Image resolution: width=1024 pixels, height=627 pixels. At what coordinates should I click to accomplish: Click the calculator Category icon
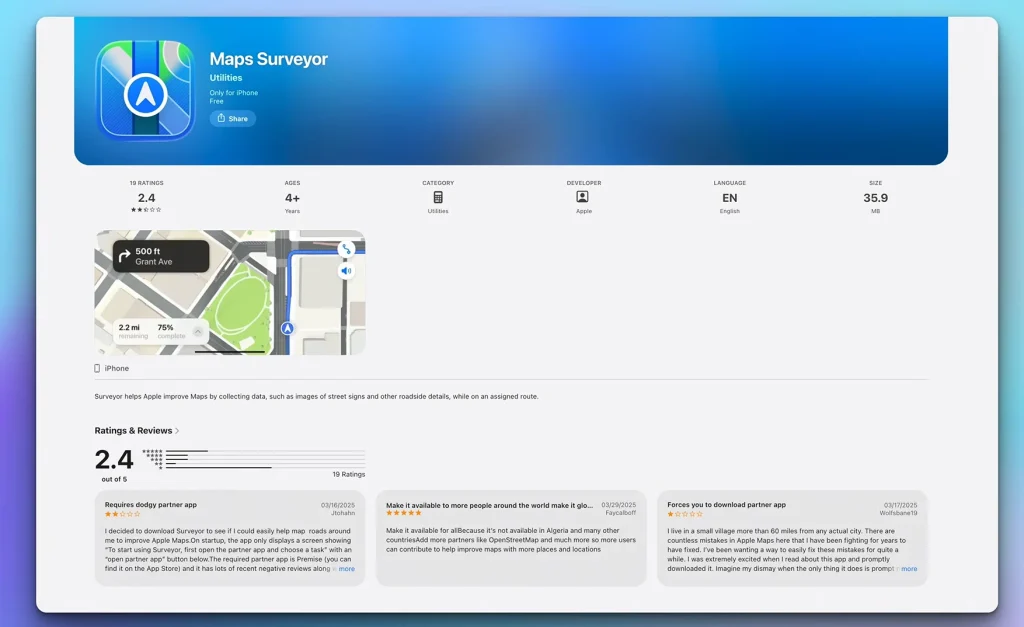pos(438,197)
